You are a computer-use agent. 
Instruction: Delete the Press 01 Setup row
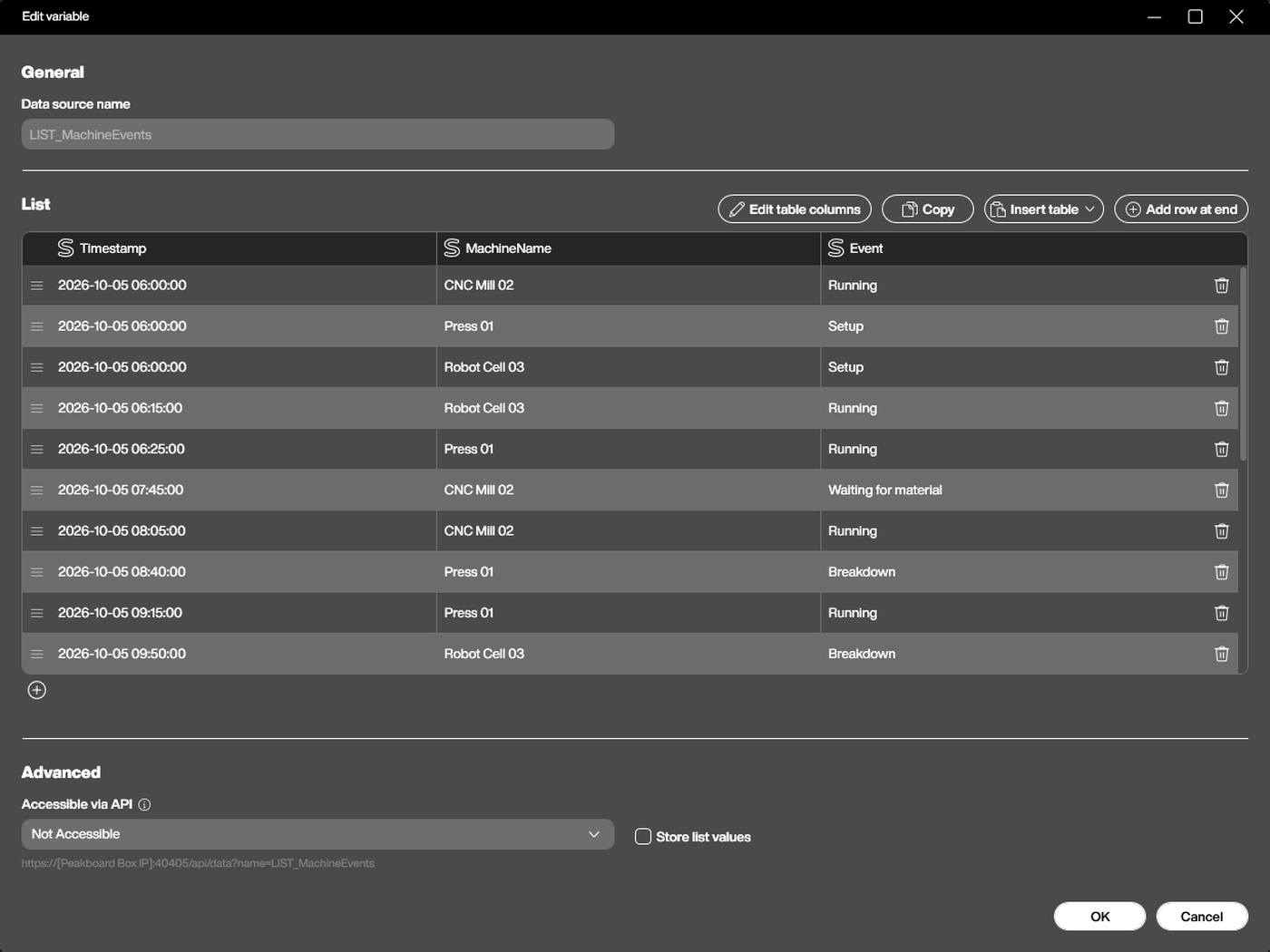coord(1221,326)
